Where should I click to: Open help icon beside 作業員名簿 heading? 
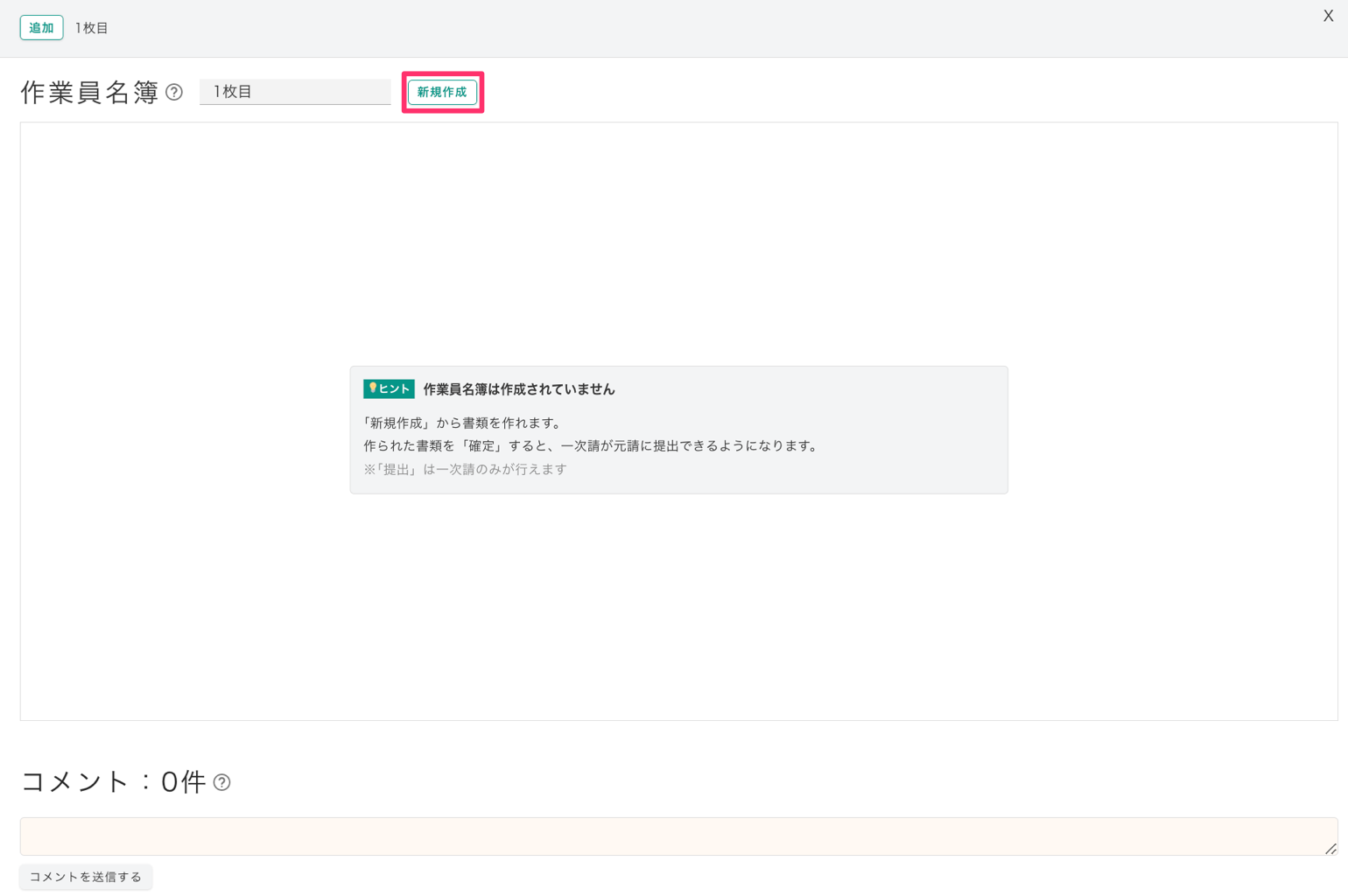(174, 92)
